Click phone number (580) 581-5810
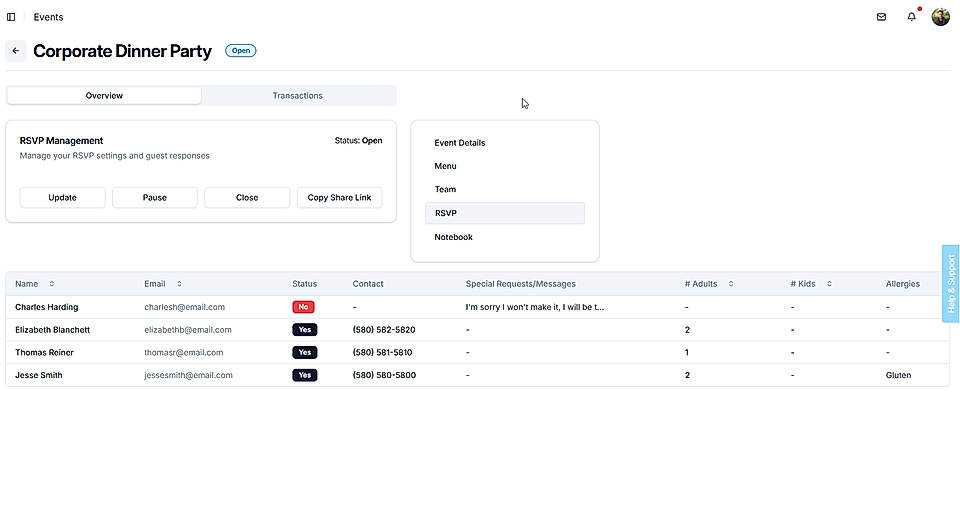The width and height of the screenshot is (960, 519). click(382, 353)
